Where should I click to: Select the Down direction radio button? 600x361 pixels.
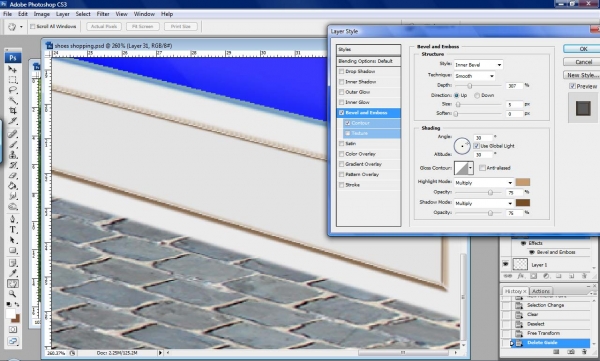tap(477, 95)
